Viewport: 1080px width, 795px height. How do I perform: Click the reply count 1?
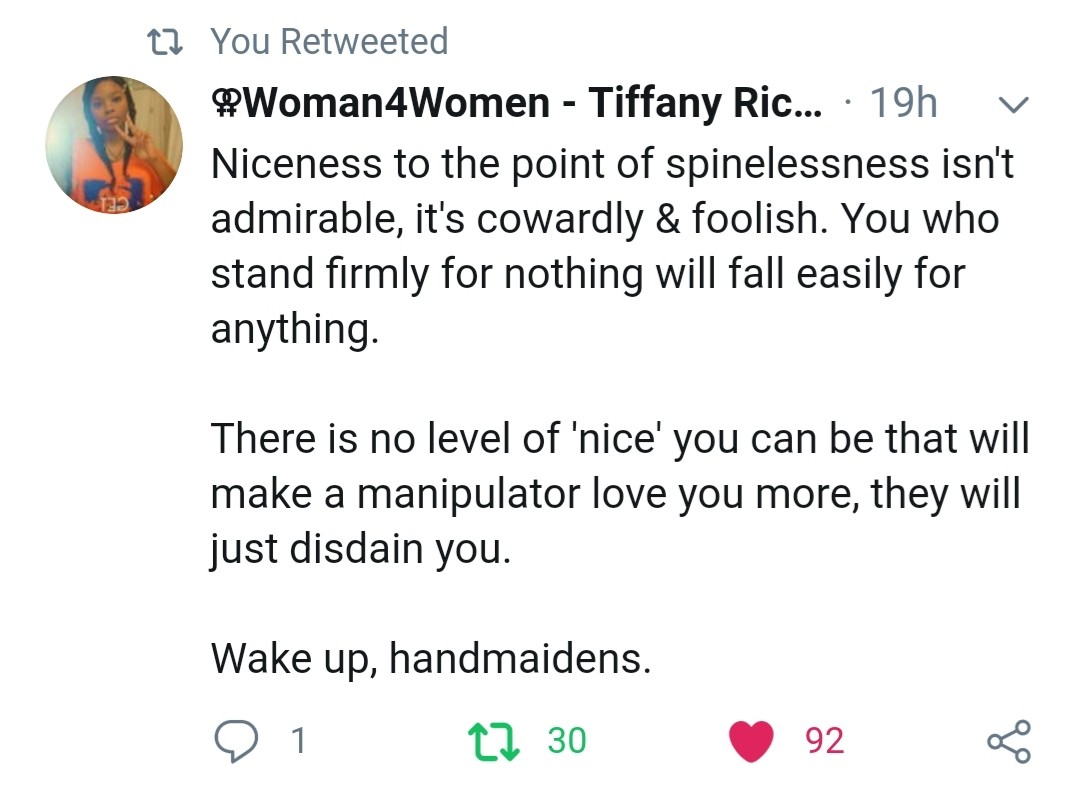(x=297, y=741)
